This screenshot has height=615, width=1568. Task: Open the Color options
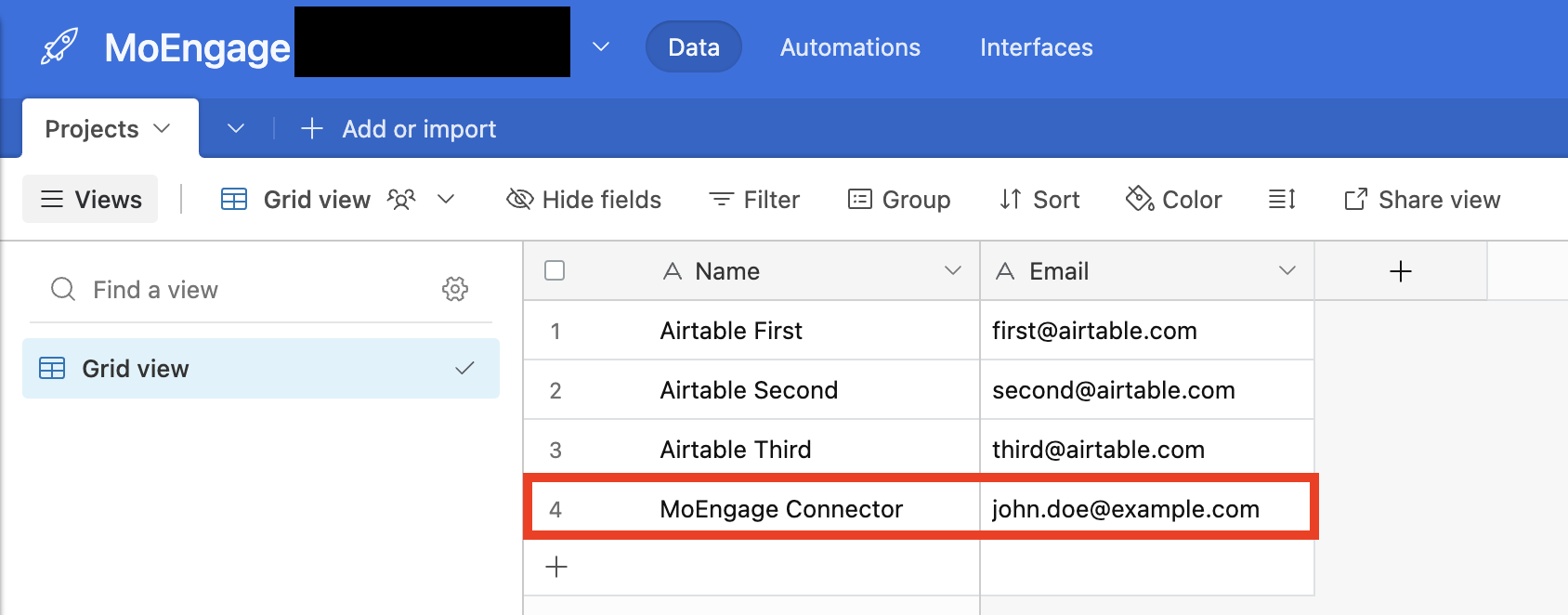1174,199
